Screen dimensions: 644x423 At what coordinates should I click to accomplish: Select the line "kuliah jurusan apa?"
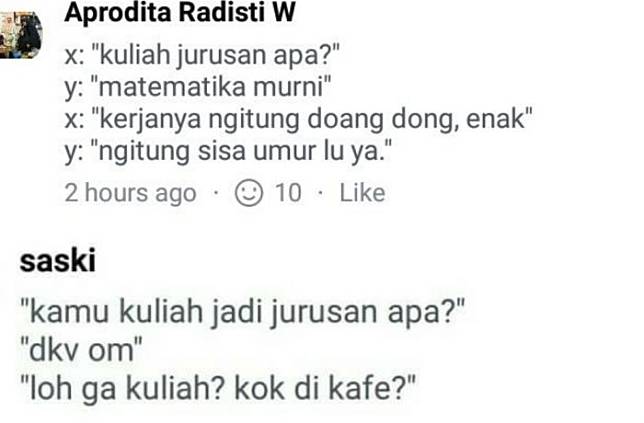pyautogui.click(x=202, y=55)
